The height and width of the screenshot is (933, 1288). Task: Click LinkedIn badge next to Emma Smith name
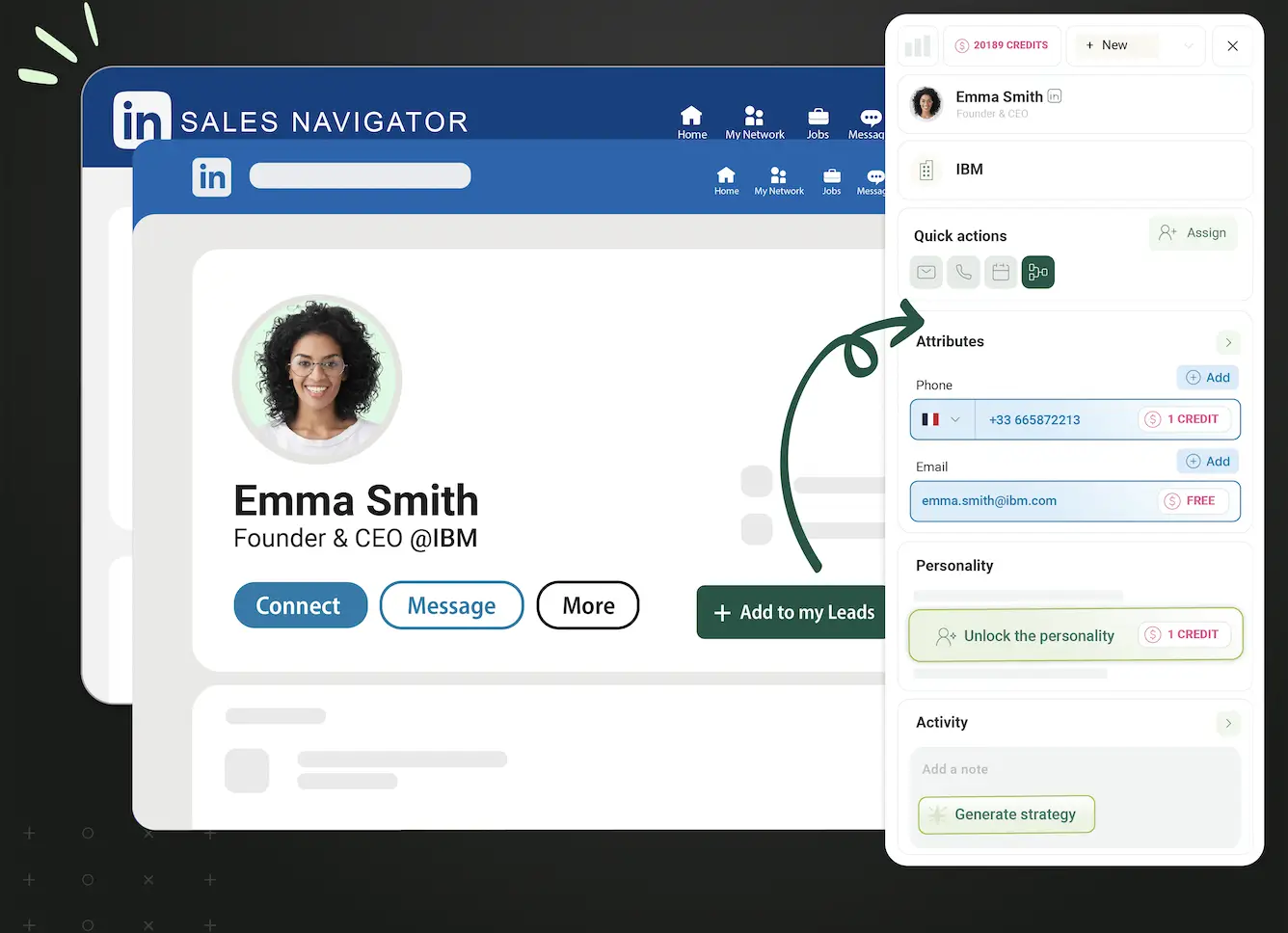(1055, 96)
